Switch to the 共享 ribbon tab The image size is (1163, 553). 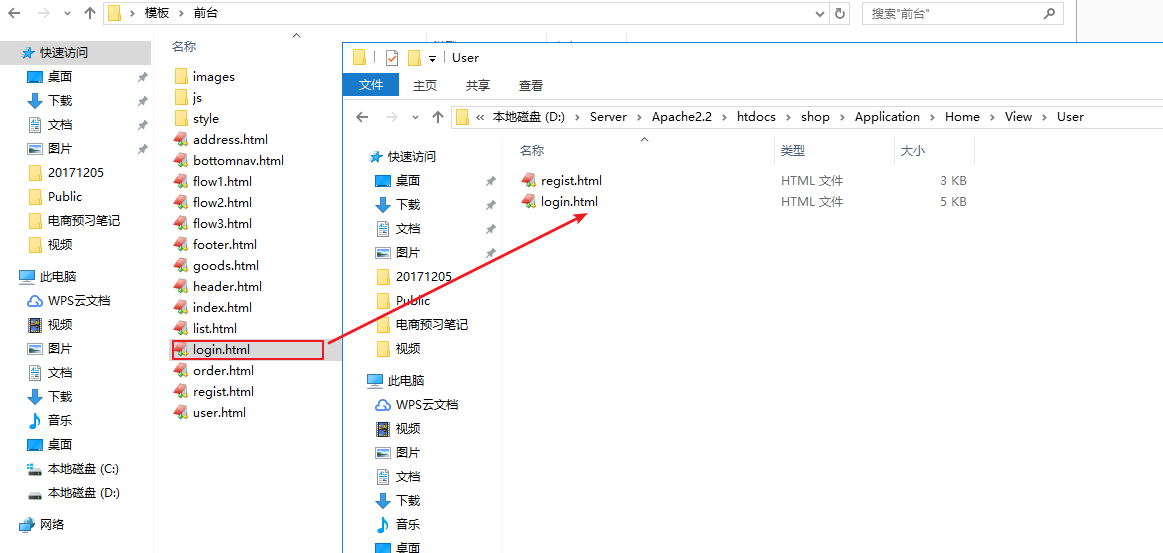click(x=478, y=86)
